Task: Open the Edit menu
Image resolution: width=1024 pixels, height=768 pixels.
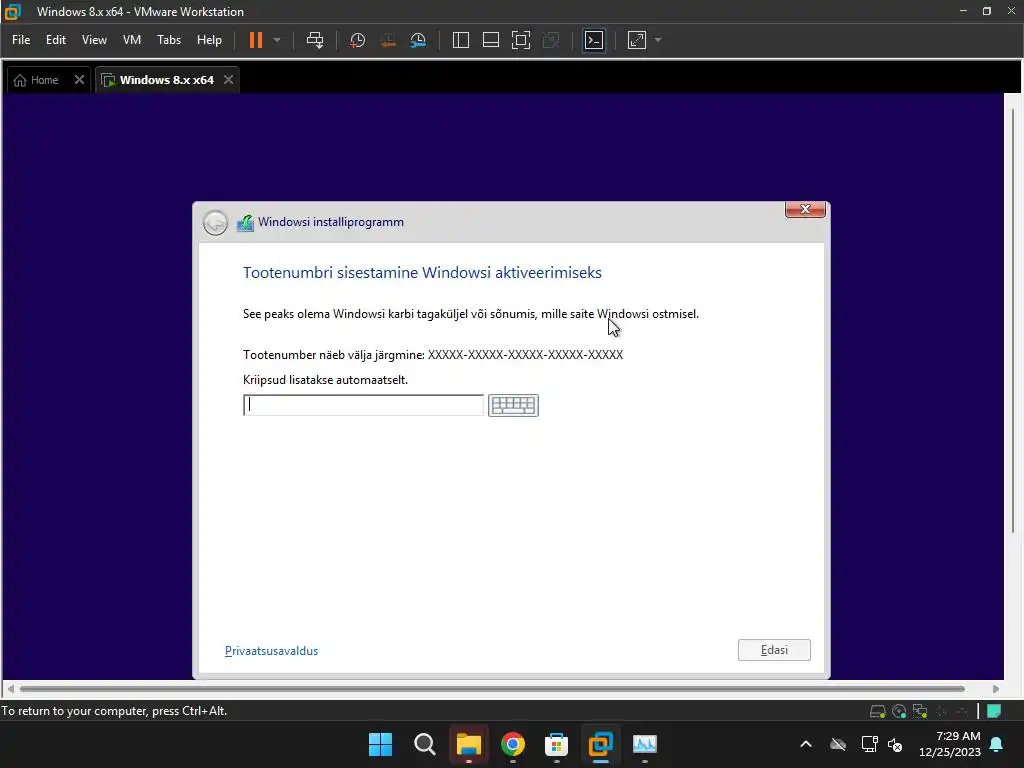Action: (x=56, y=40)
